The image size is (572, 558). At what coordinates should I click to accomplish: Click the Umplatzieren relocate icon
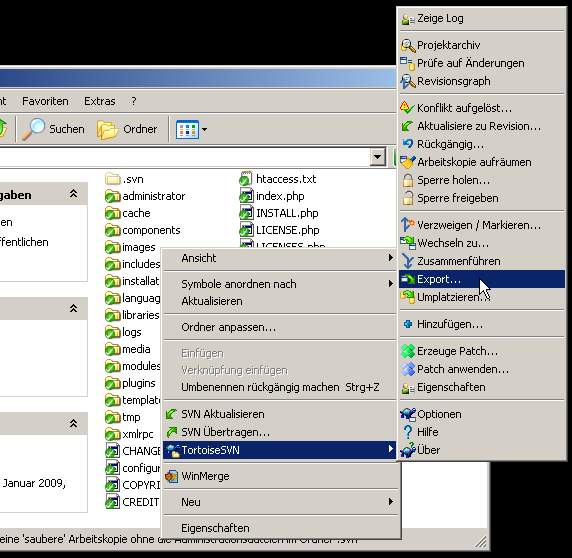point(408,297)
